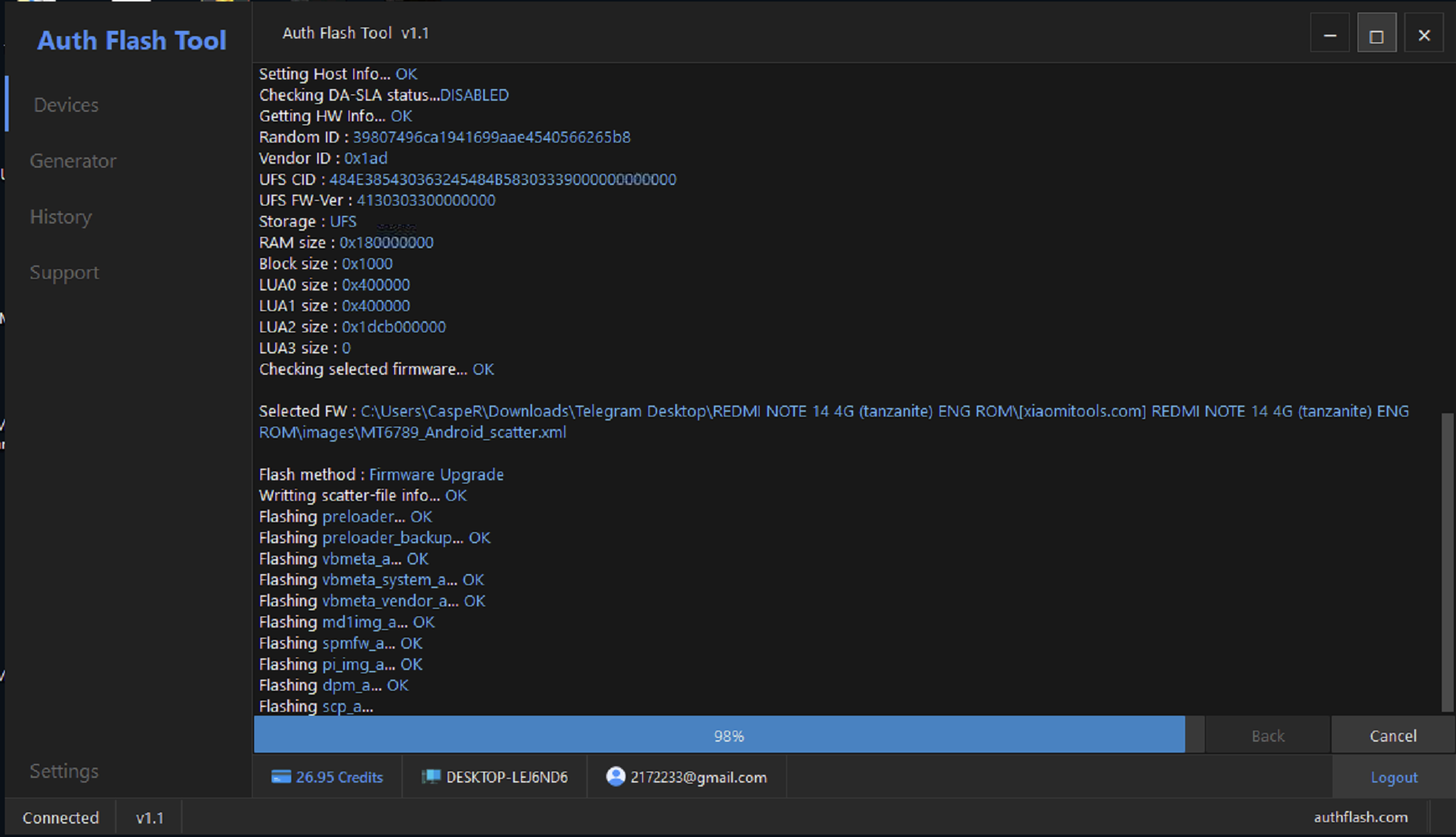
Task: Click the DESKTOP-LEJ6ND6 hostname label
Action: [x=508, y=776]
